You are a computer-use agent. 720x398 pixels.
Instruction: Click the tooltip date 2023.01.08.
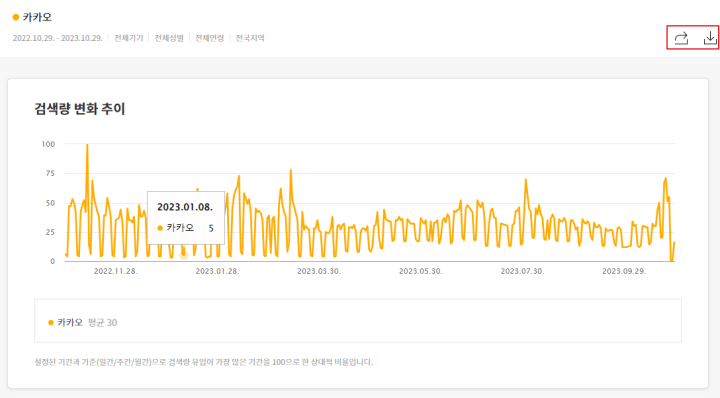tap(185, 207)
